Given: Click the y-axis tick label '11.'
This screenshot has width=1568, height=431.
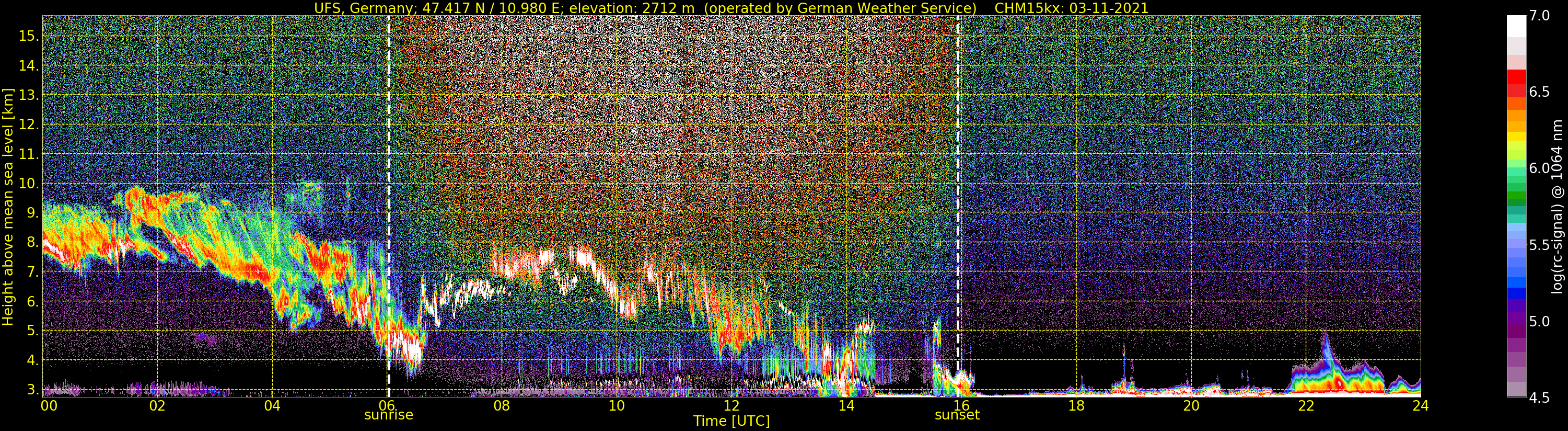Looking at the screenshot, I should [x=29, y=154].
